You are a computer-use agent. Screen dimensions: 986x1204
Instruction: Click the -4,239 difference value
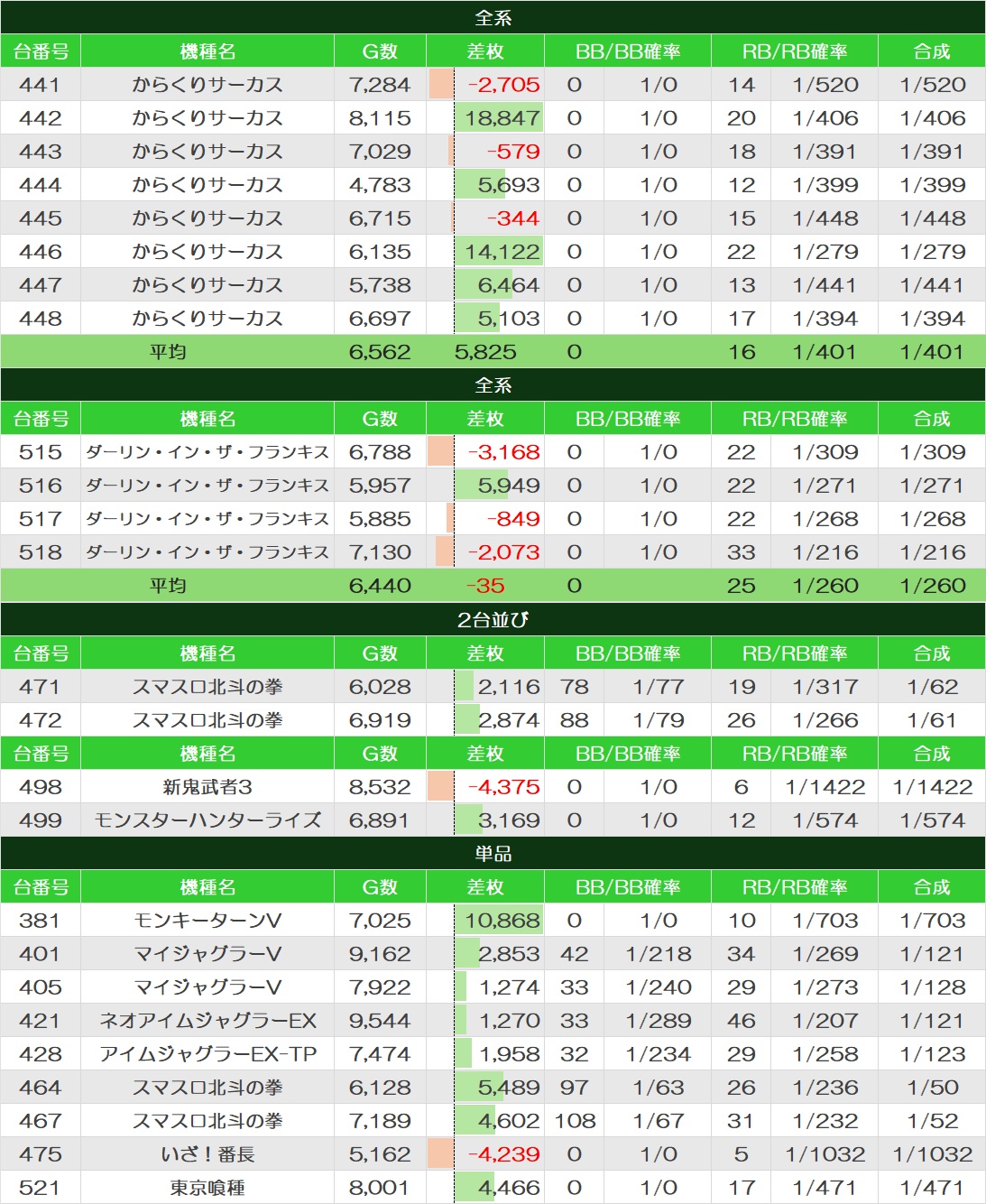coord(504,1154)
